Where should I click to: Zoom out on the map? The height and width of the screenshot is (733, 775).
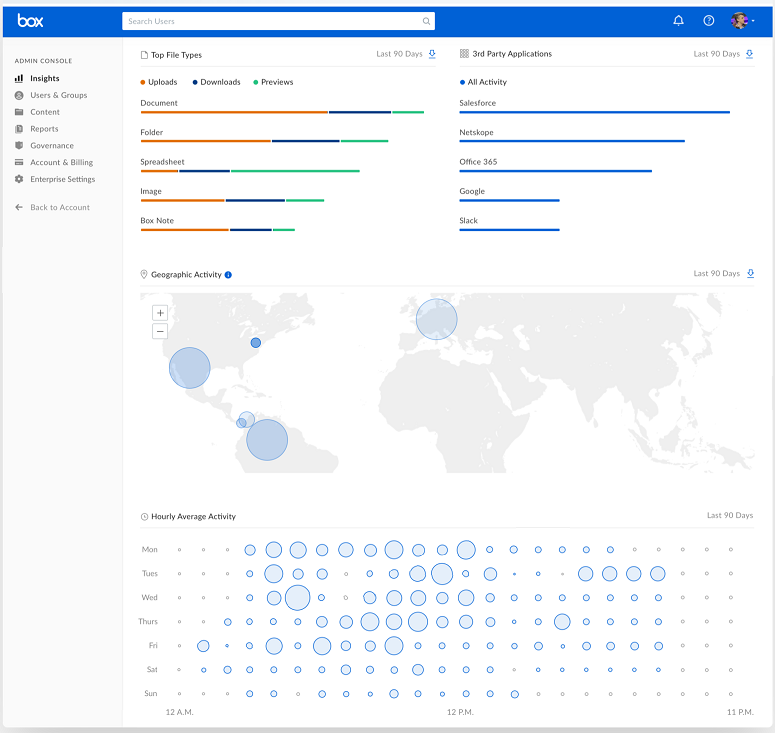[160, 331]
